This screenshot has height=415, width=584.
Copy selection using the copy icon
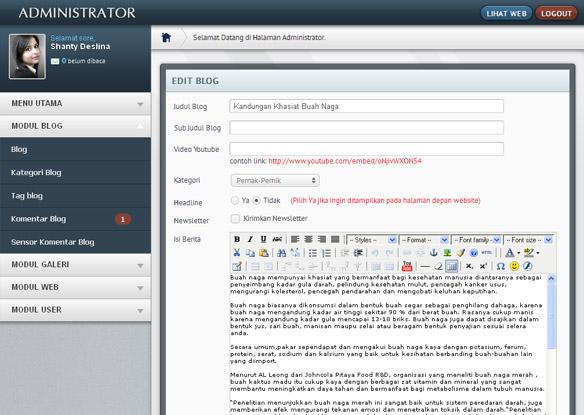click(x=250, y=253)
